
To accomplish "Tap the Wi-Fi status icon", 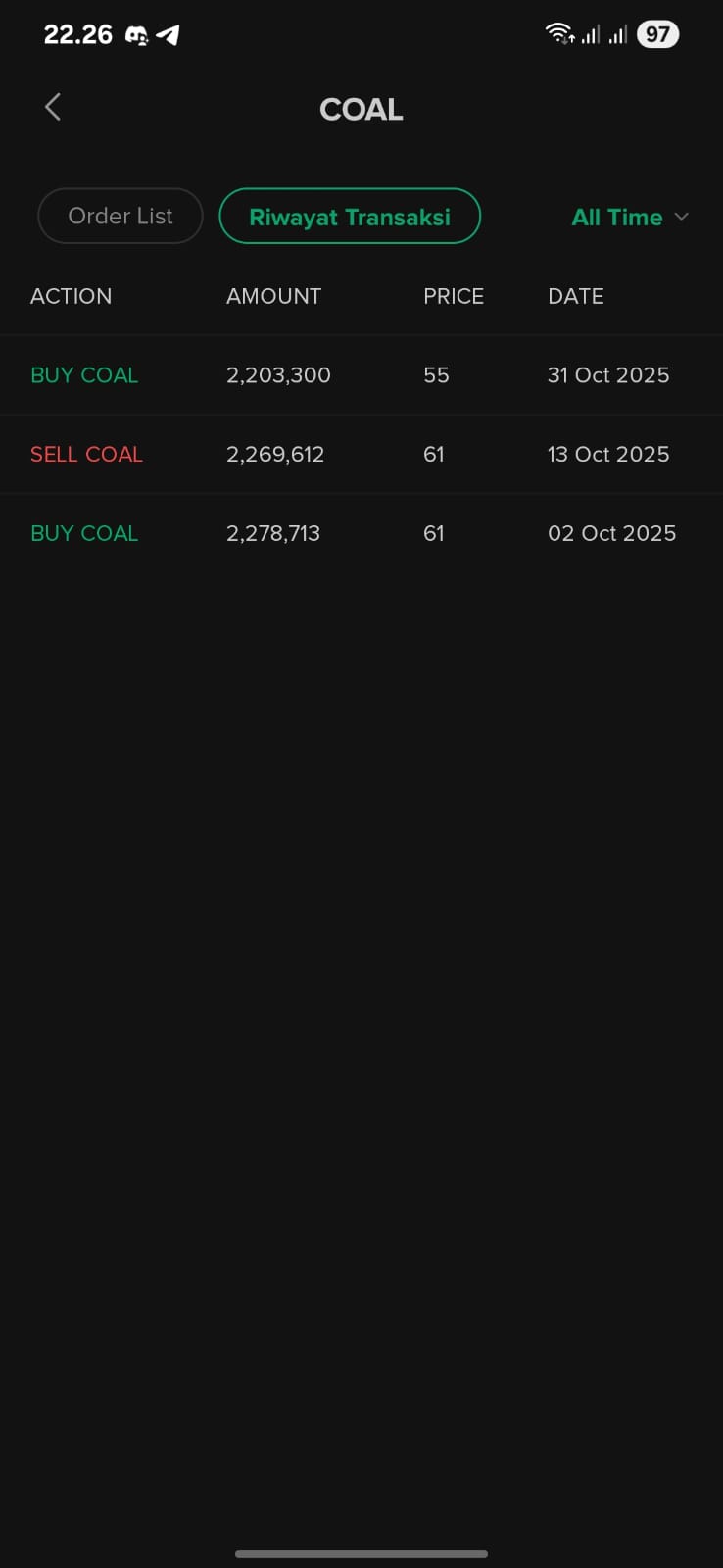I will (559, 34).
